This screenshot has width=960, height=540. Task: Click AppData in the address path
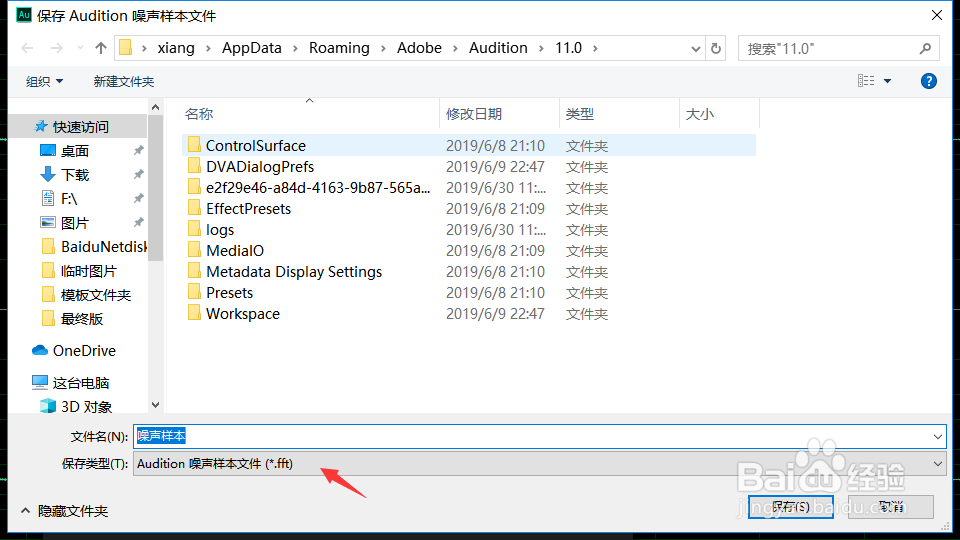(252, 48)
